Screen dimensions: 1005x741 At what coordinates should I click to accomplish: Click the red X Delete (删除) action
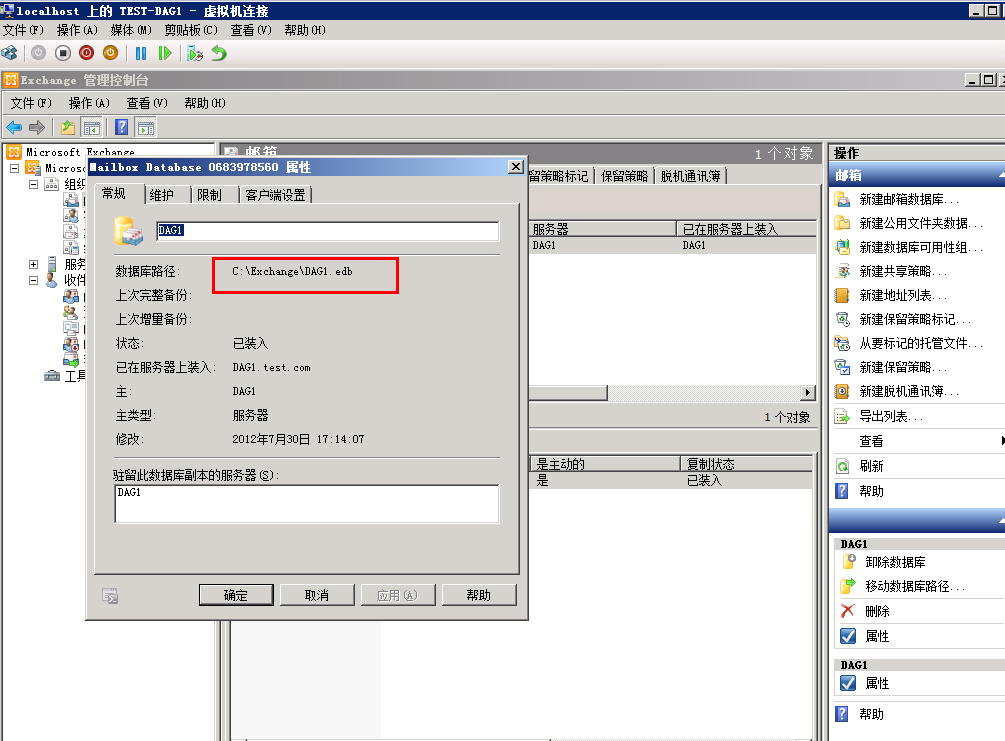tap(877, 612)
